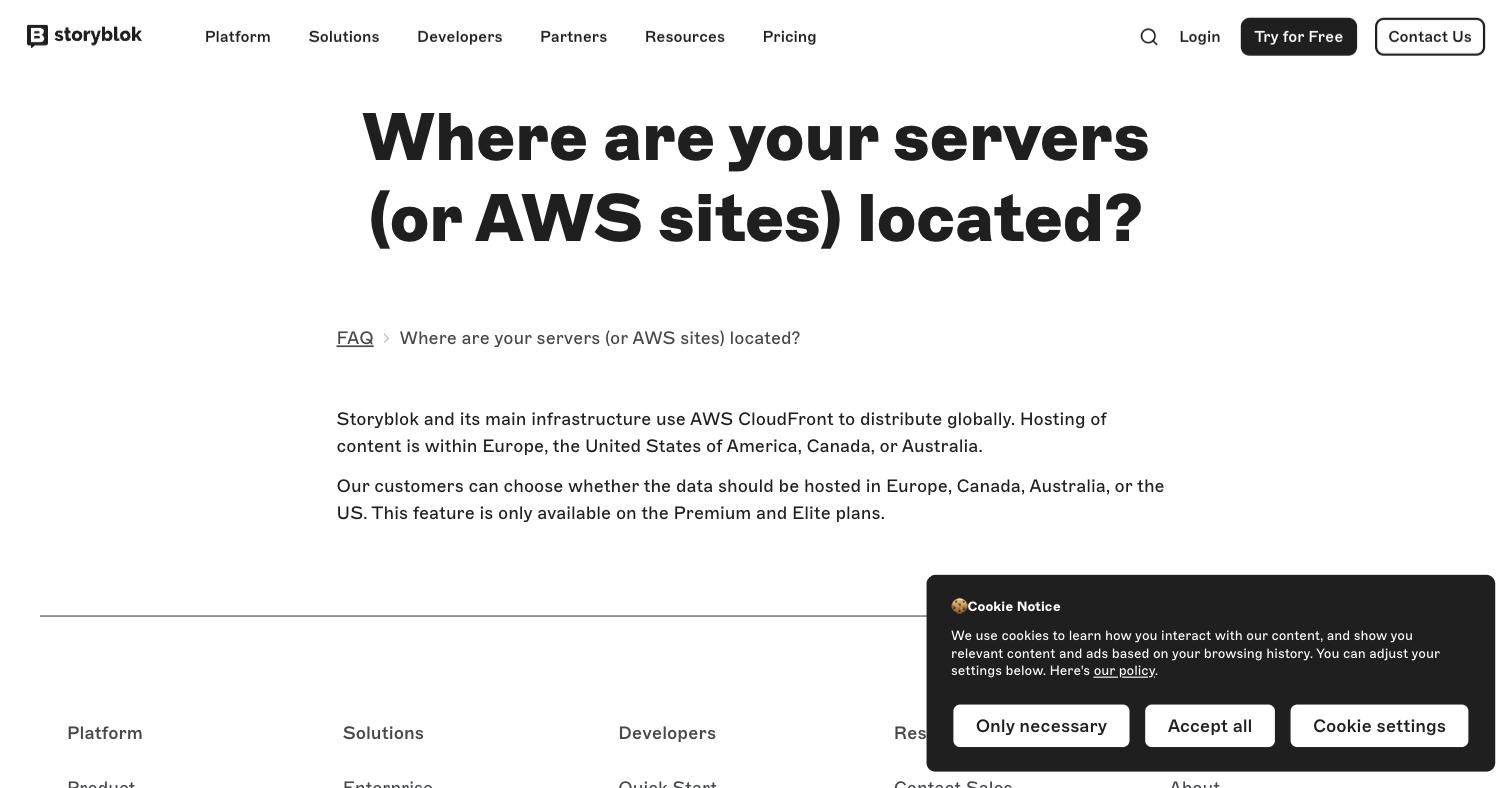Viewport: 1512px width, 788px height.
Task: Click the Login link
Action: pos(1200,37)
